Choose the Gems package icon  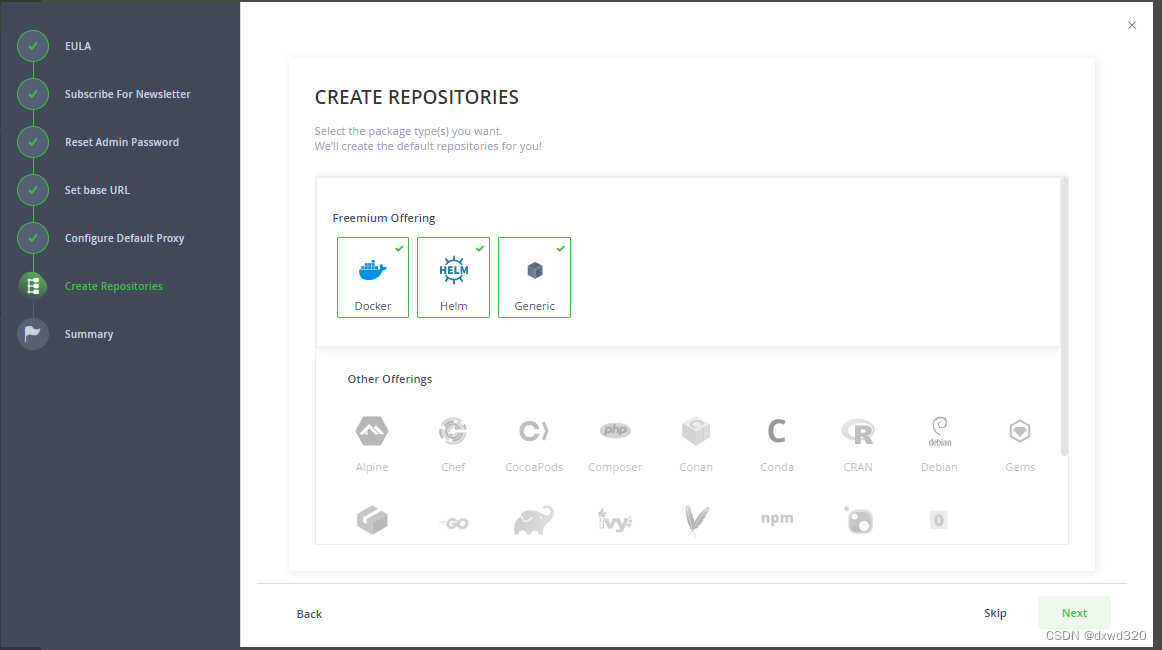(1020, 431)
